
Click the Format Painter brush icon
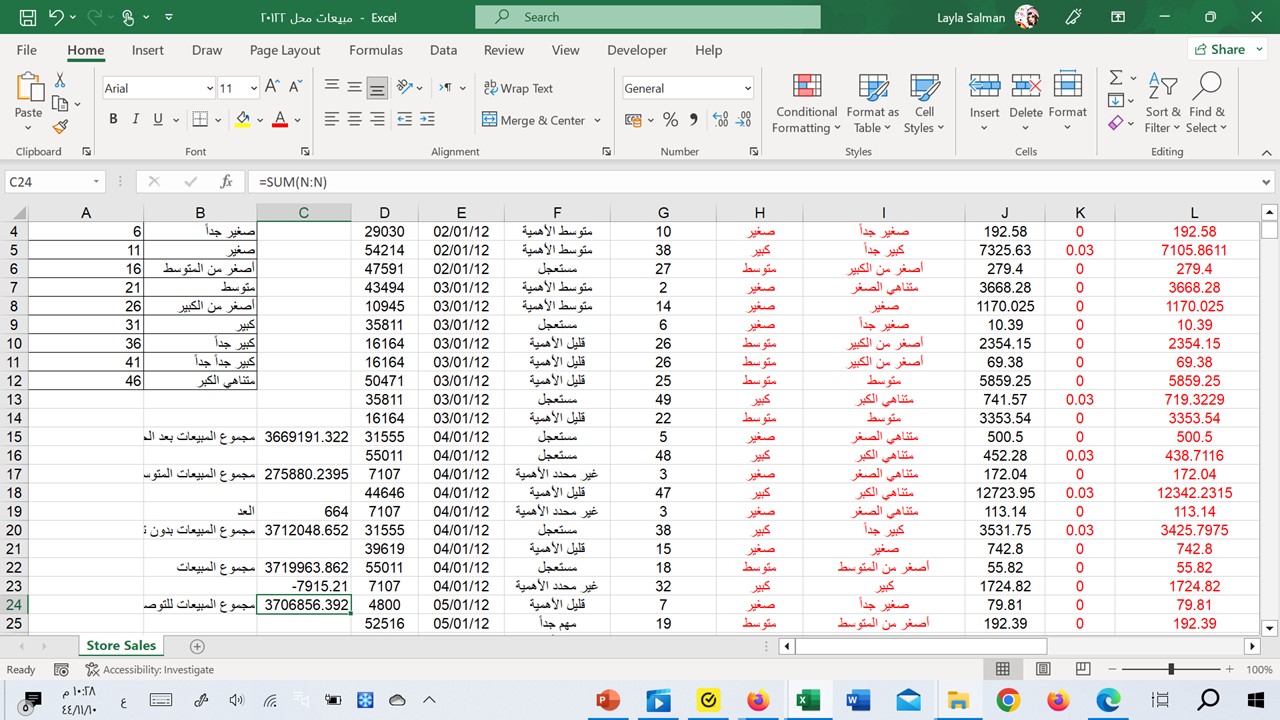[60, 126]
